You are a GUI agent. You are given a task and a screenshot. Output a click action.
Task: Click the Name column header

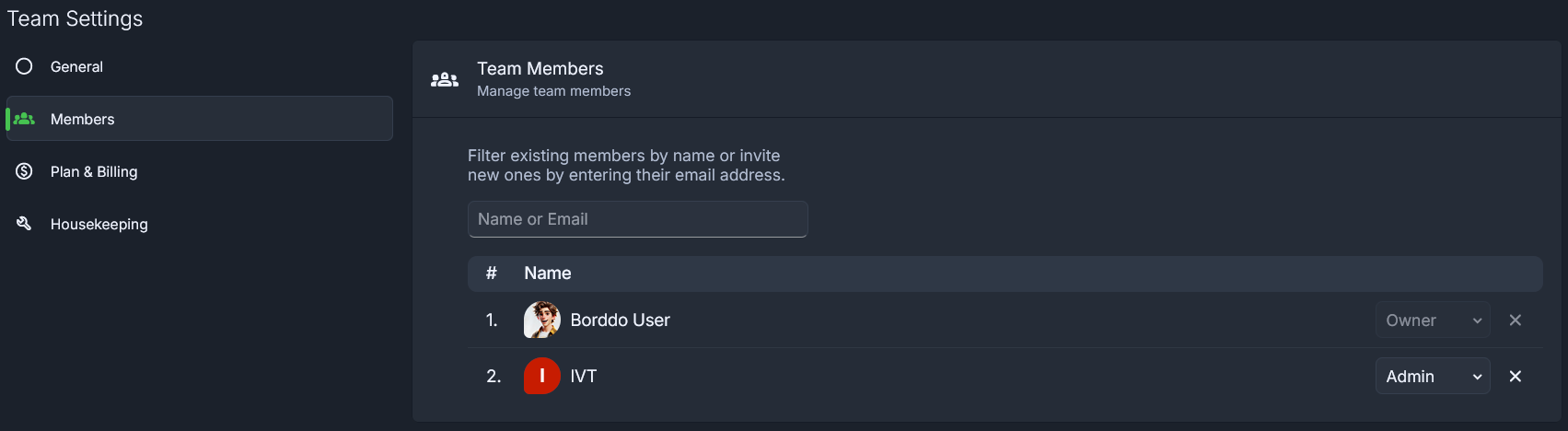click(548, 274)
